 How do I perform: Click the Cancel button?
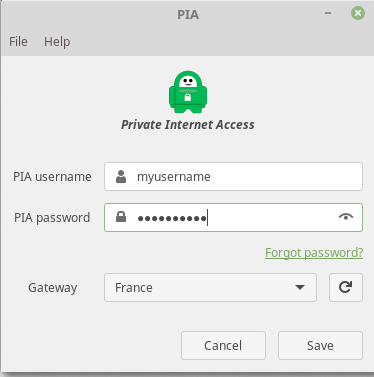coord(223,346)
